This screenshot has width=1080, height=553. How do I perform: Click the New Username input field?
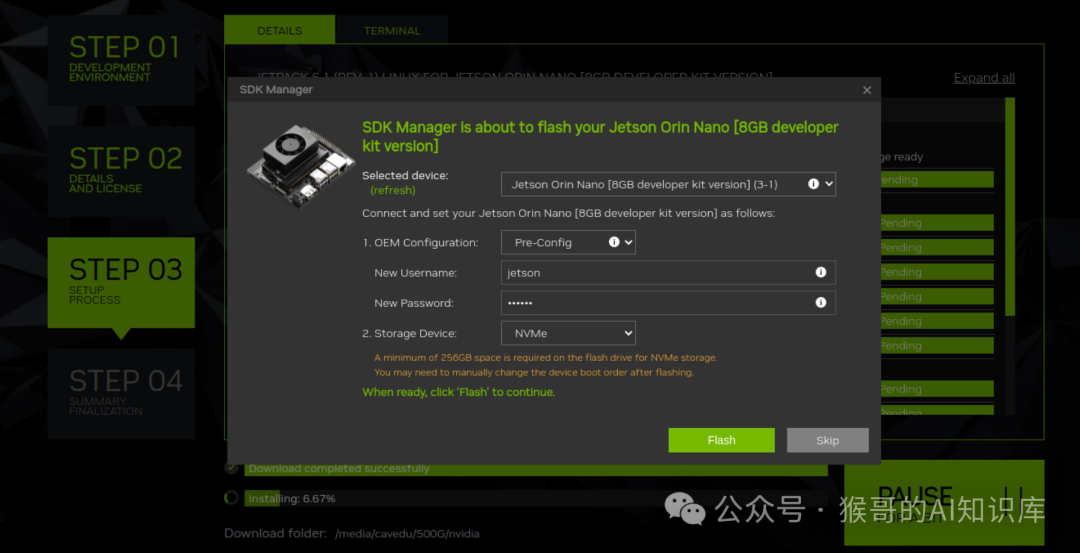668,273
